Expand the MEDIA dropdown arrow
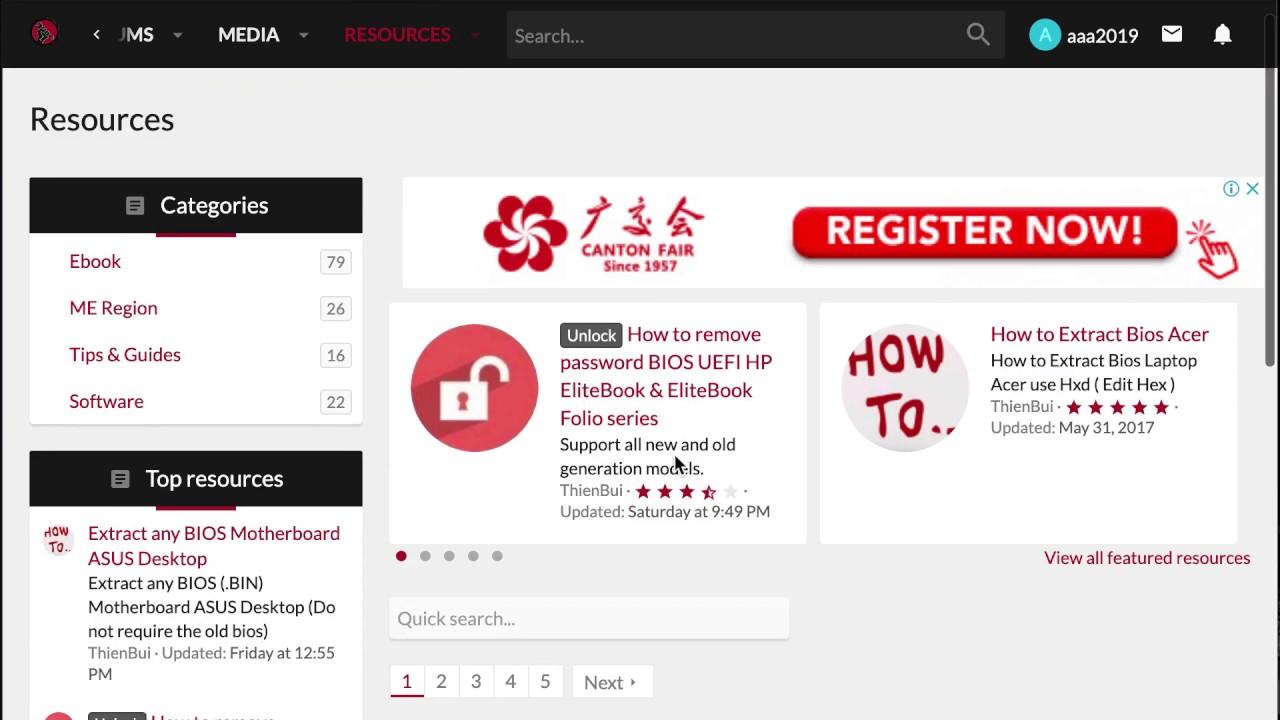Screen dimensions: 1280x720 [303, 35]
